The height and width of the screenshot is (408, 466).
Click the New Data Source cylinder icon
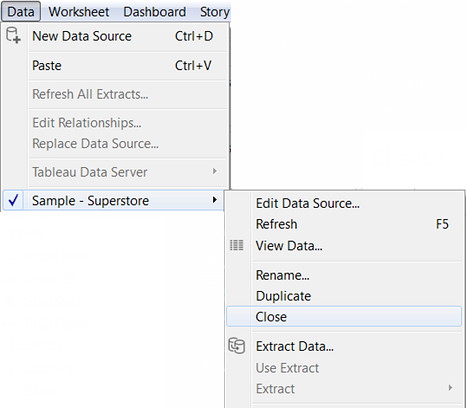(x=13, y=35)
